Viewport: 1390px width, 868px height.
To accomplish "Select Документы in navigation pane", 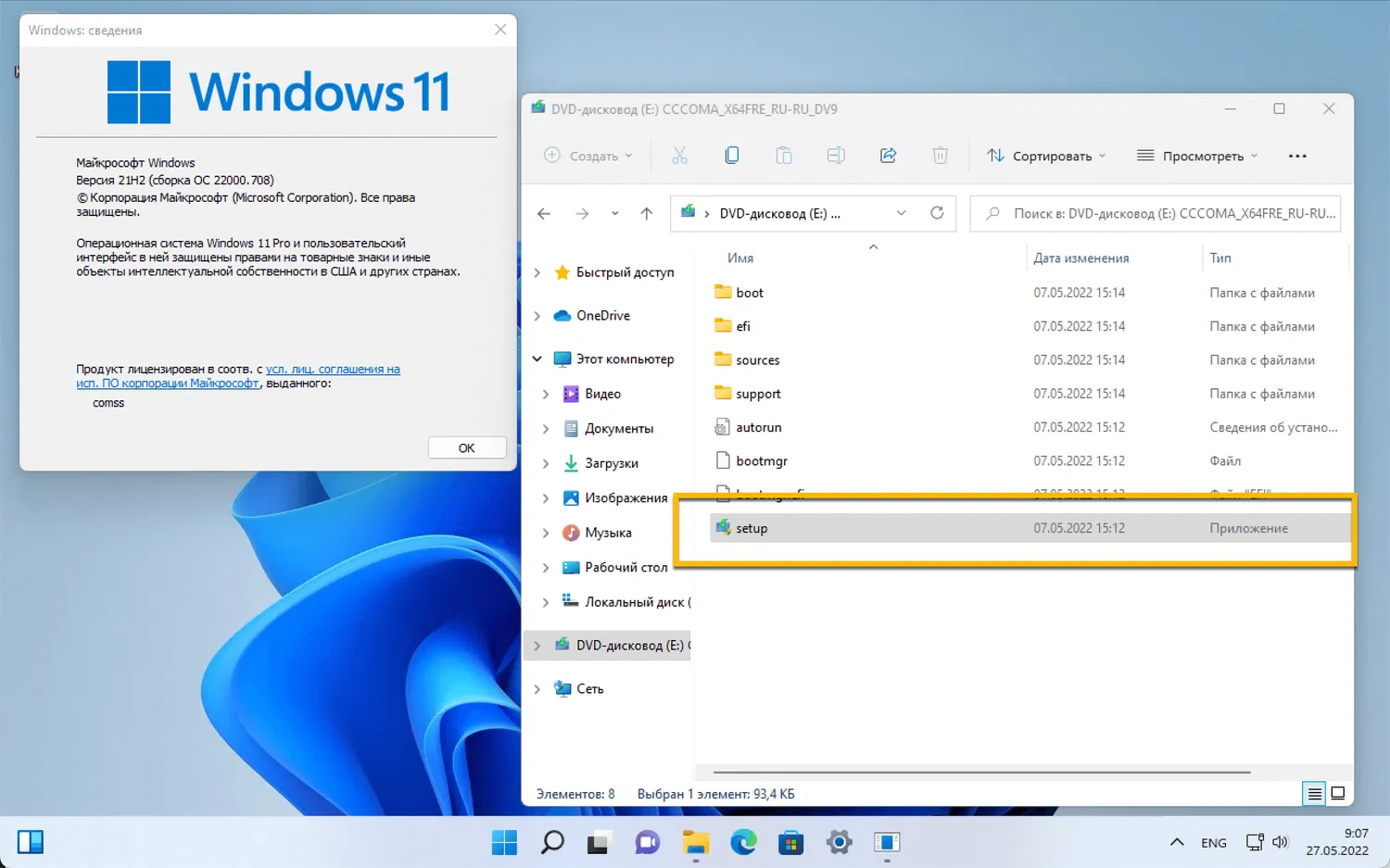I will click(x=619, y=428).
